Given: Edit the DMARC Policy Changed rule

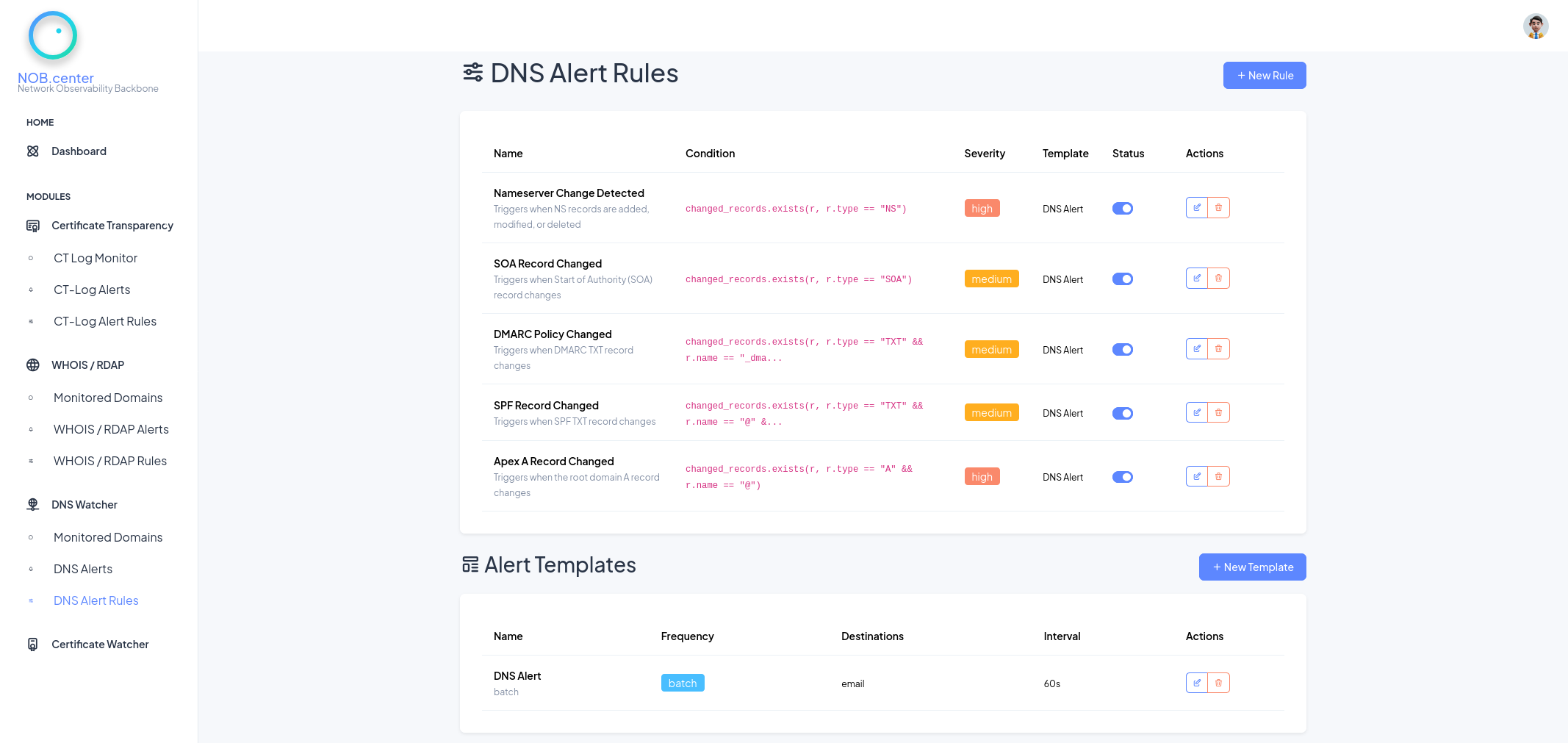Looking at the screenshot, I should pos(1196,348).
